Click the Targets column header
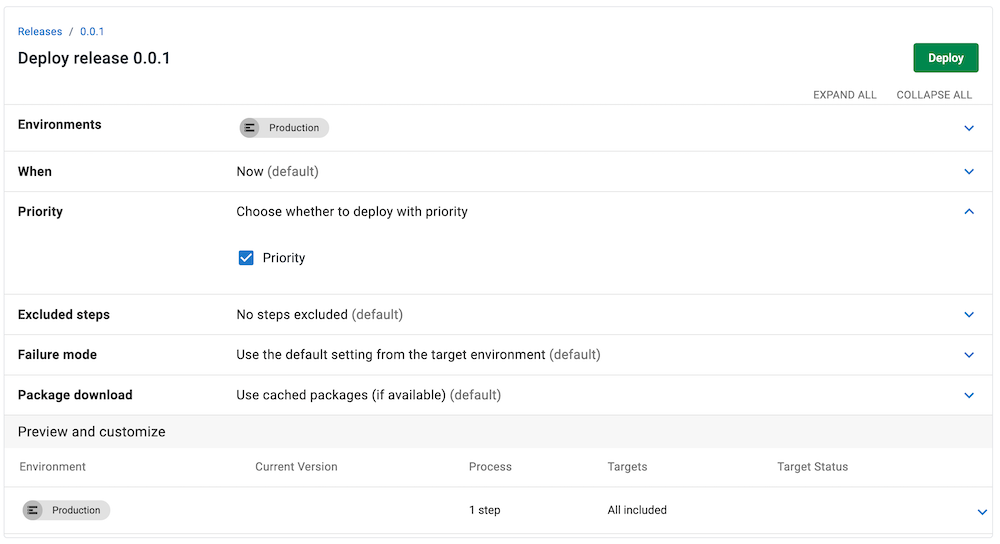The image size is (1000, 544). pos(627,467)
